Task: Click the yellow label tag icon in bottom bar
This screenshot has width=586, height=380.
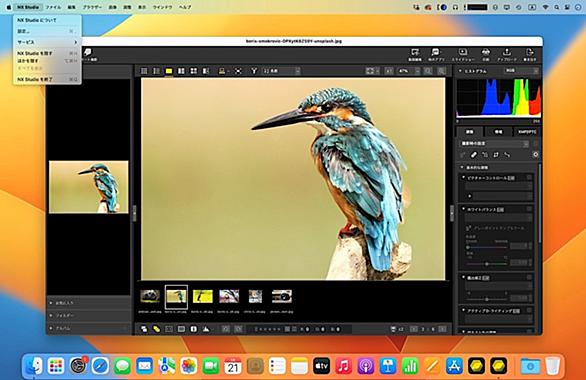Action: click(x=157, y=329)
